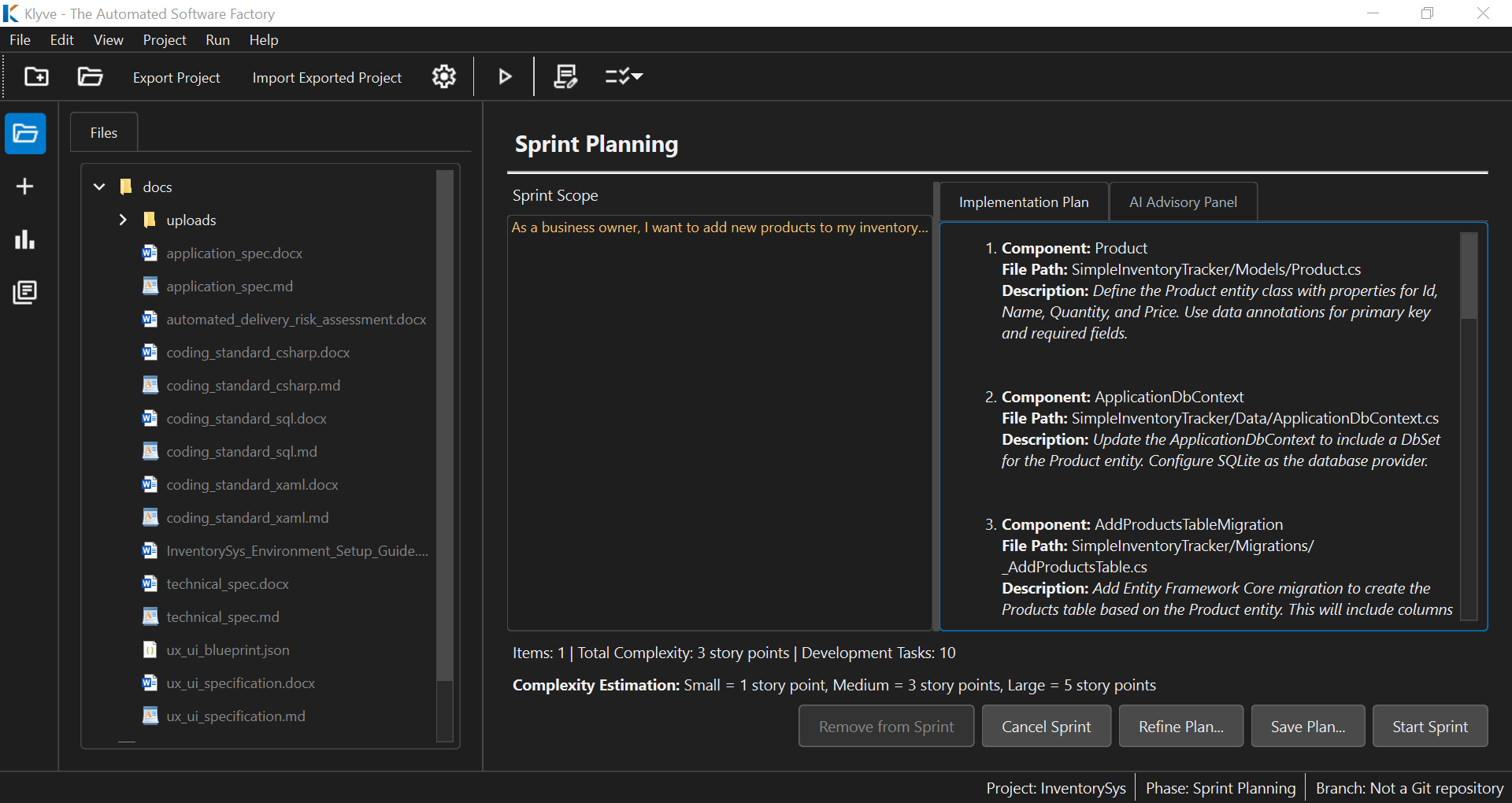The height and width of the screenshot is (803, 1512).
Task: Click the open project folder icon
Action: (x=90, y=76)
